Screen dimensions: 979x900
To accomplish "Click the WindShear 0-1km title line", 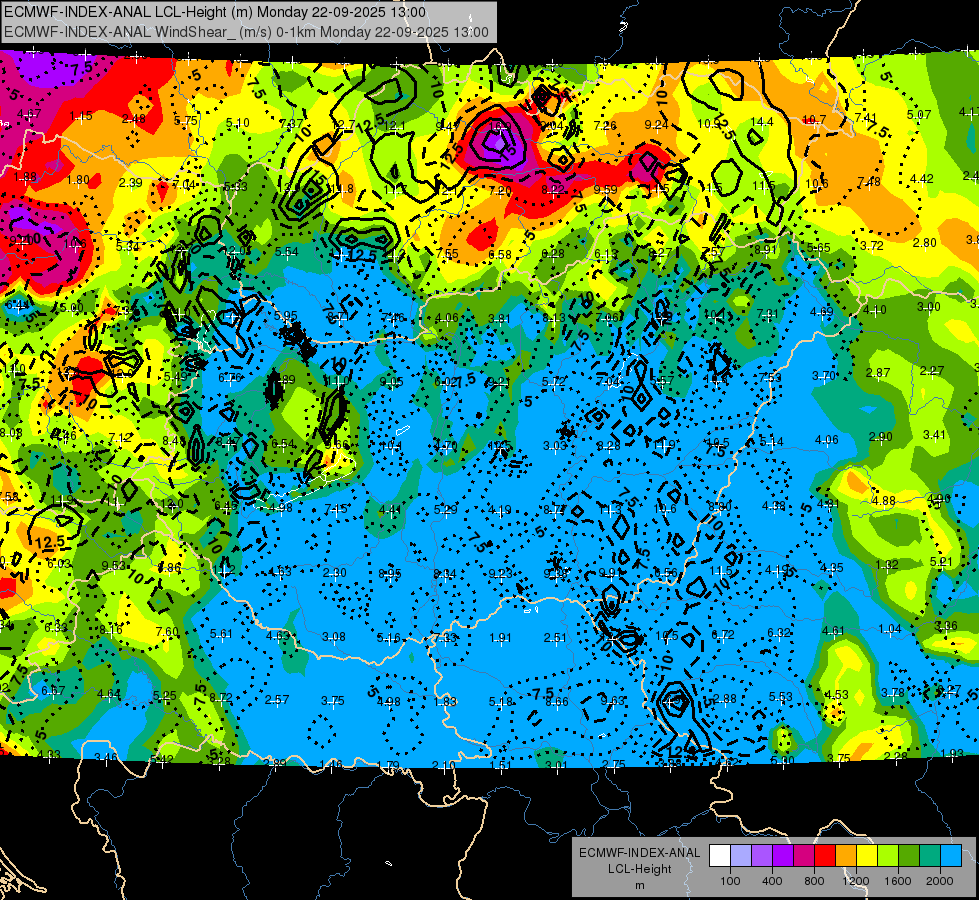I will coord(247,32).
